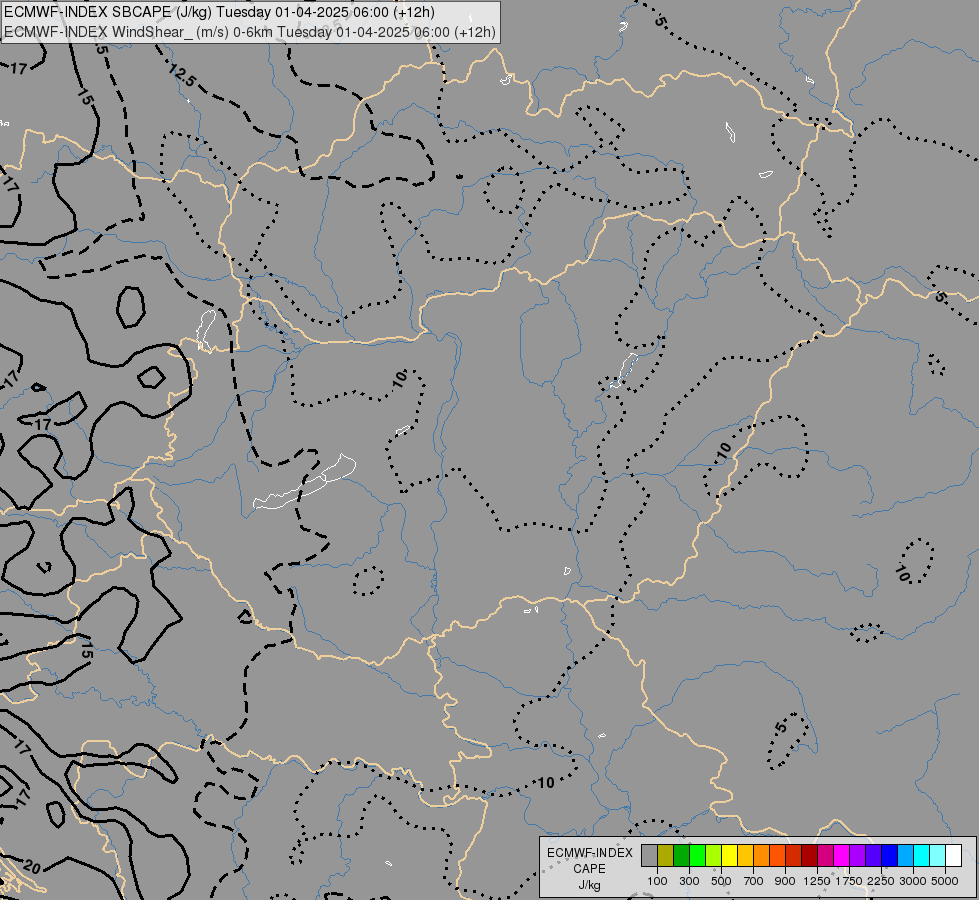
Task: Select the legend value 5000
Action: click(945, 881)
